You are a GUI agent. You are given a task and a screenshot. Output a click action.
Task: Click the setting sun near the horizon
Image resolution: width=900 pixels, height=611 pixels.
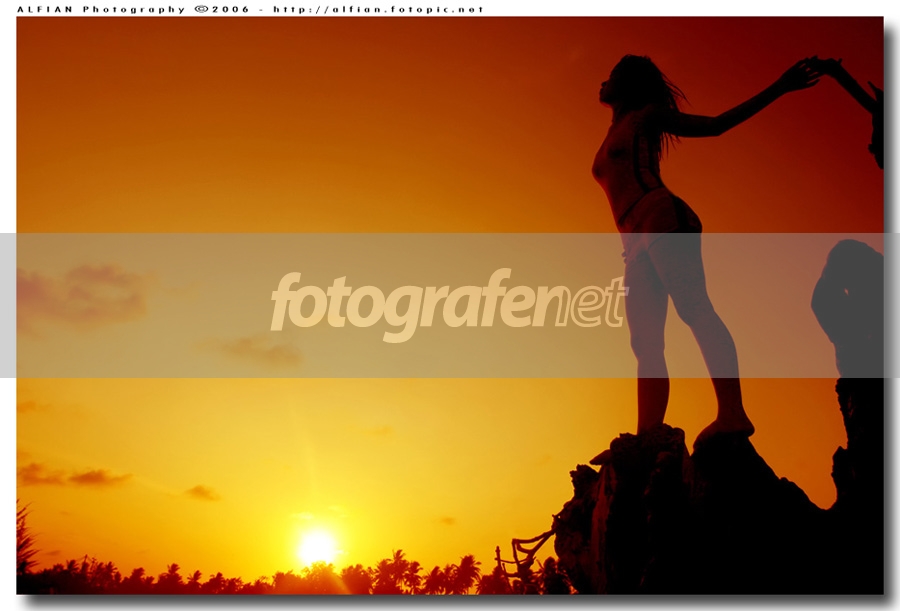pyautogui.click(x=317, y=547)
